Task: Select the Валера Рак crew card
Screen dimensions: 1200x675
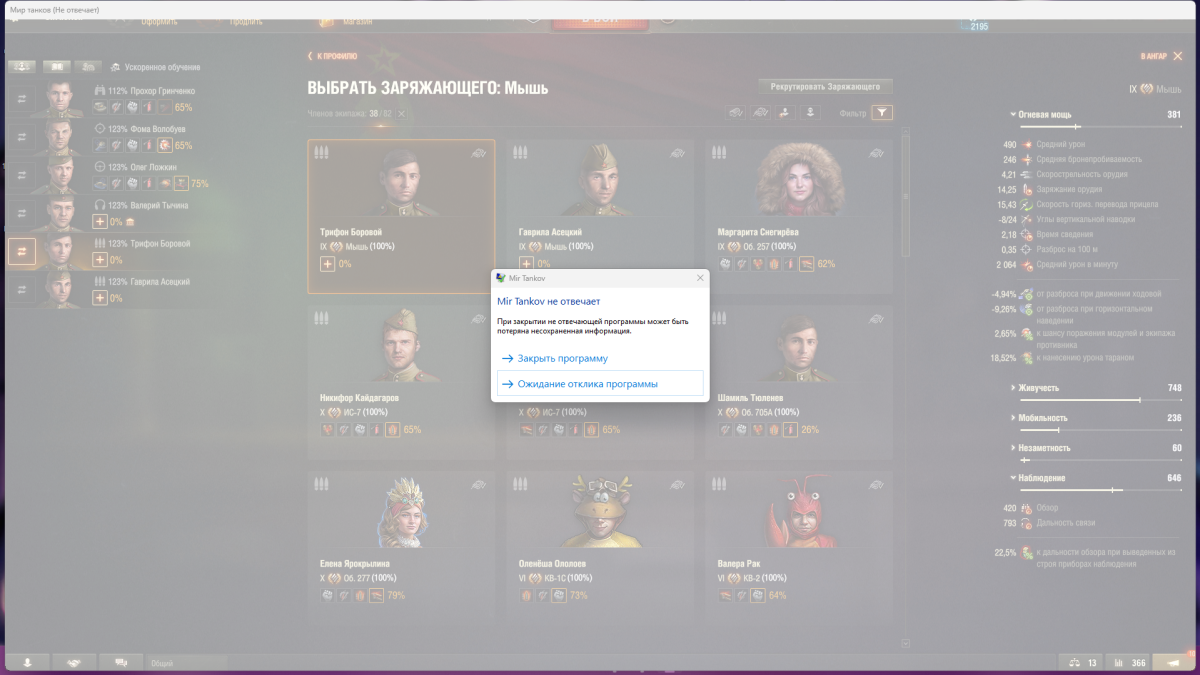Action: (799, 547)
